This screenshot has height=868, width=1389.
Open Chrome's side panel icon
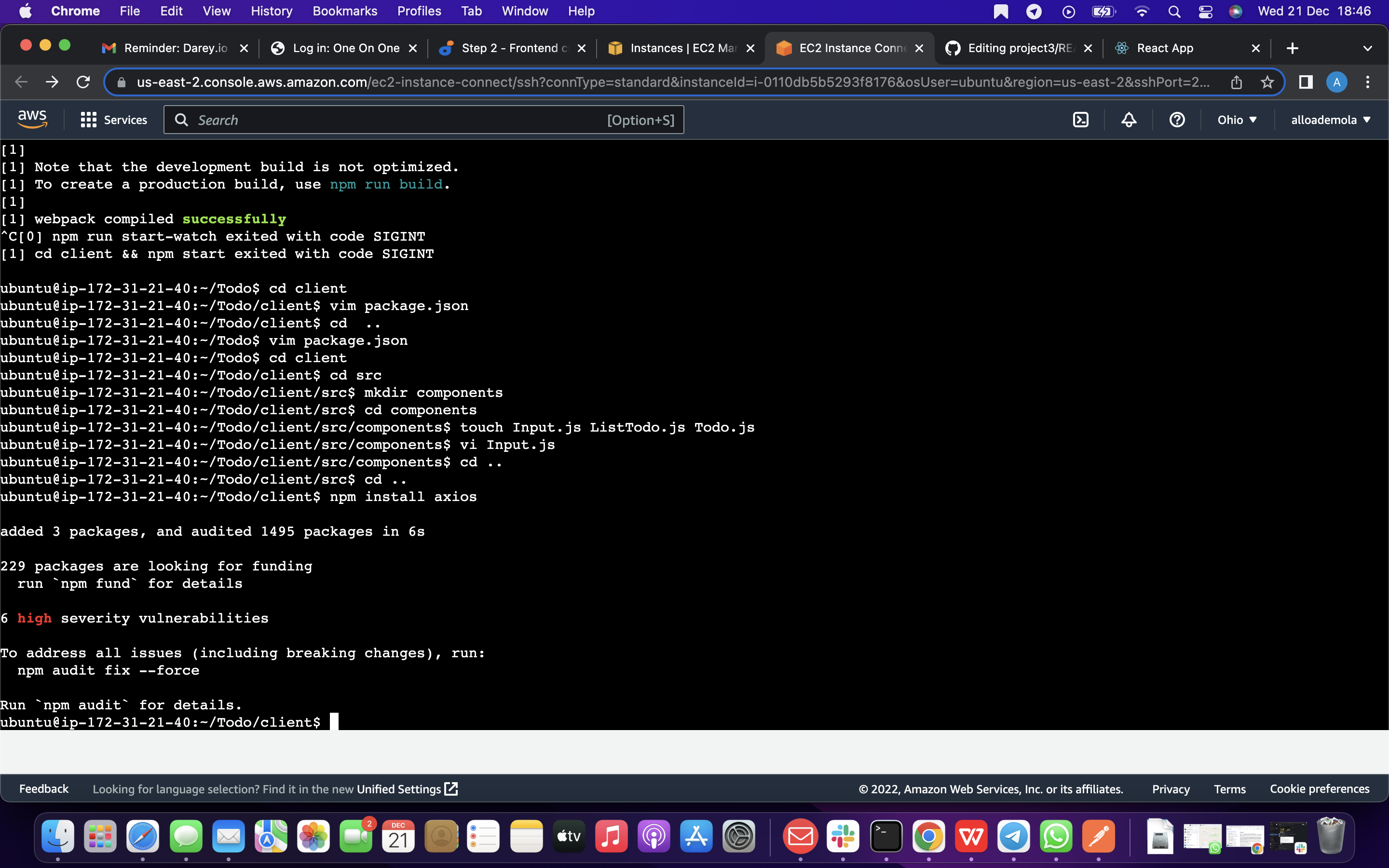tap(1305, 82)
